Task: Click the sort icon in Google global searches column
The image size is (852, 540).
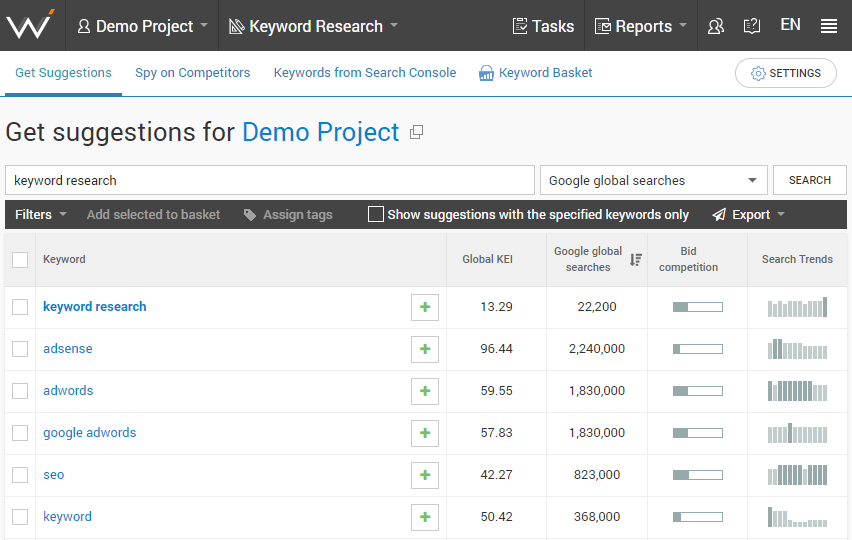Action: (x=636, y=260)
